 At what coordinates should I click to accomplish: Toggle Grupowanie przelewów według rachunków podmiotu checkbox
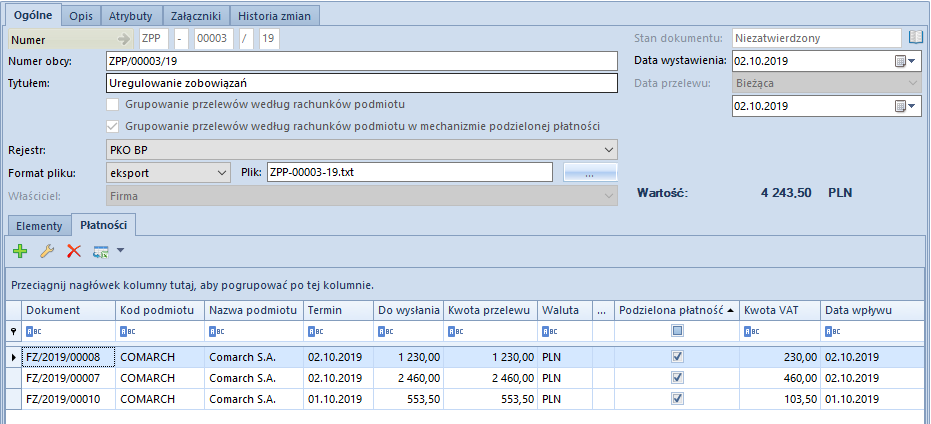(x=112, y=105)
